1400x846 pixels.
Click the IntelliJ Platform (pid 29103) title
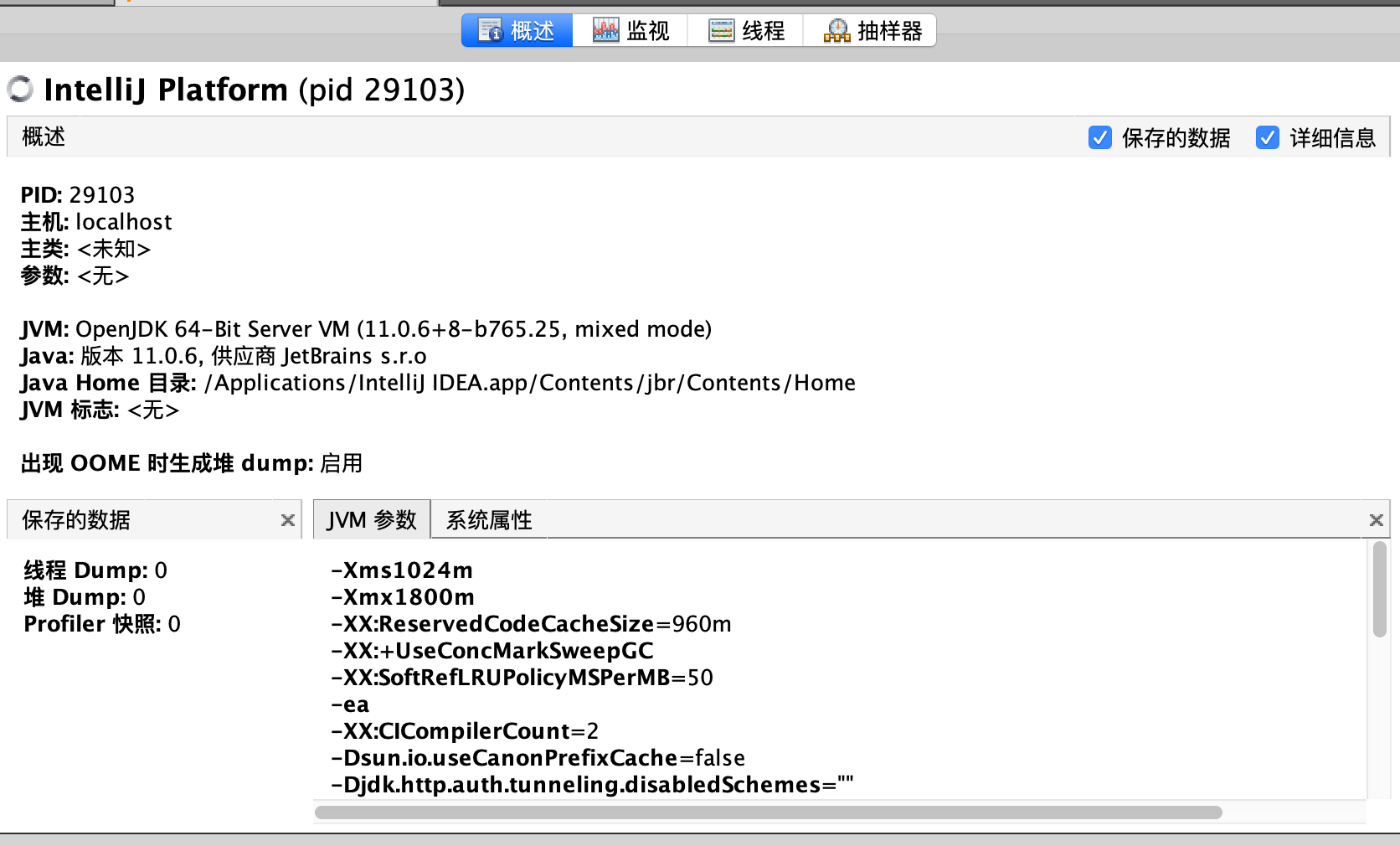coord(254,90)
